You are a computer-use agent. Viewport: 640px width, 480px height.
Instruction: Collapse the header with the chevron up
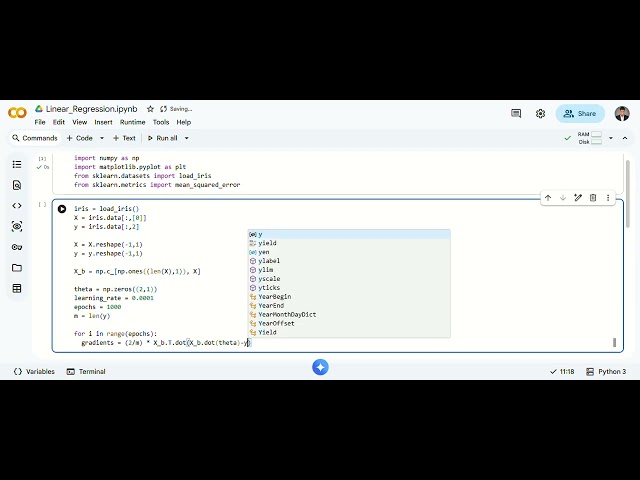(625, 138)
